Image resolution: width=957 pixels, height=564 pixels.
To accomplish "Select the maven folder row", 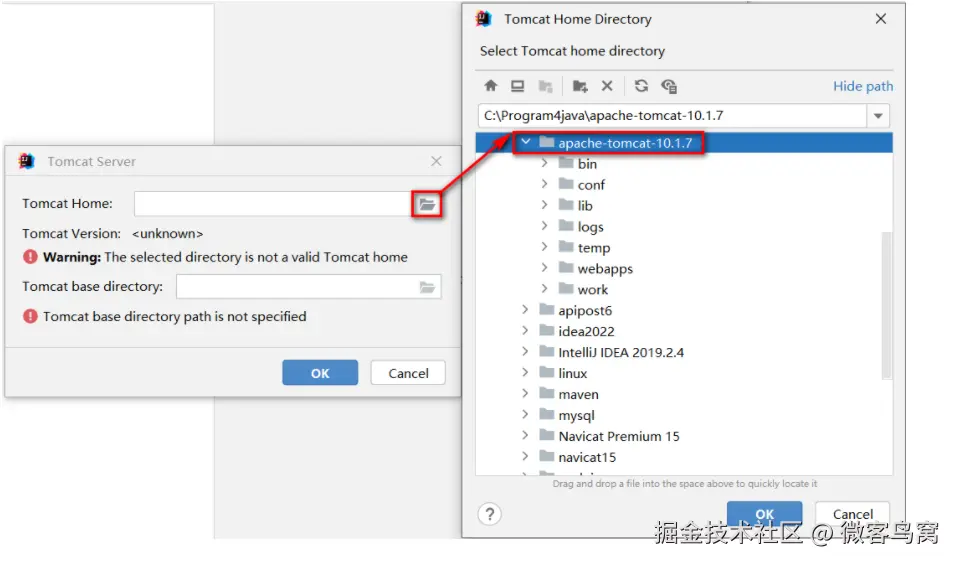I will pos(684,394).
